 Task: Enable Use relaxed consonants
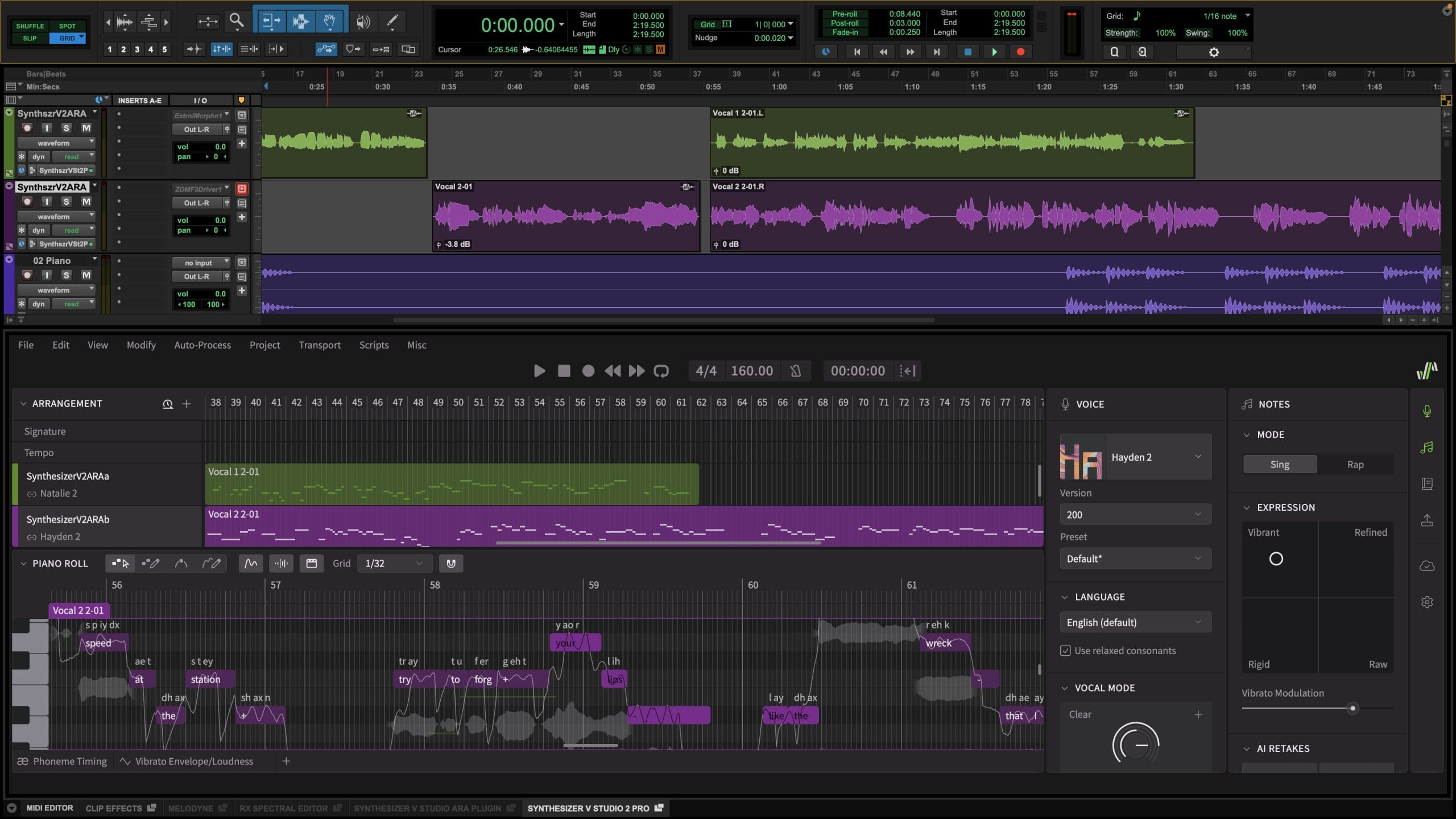coord(1065,650)
